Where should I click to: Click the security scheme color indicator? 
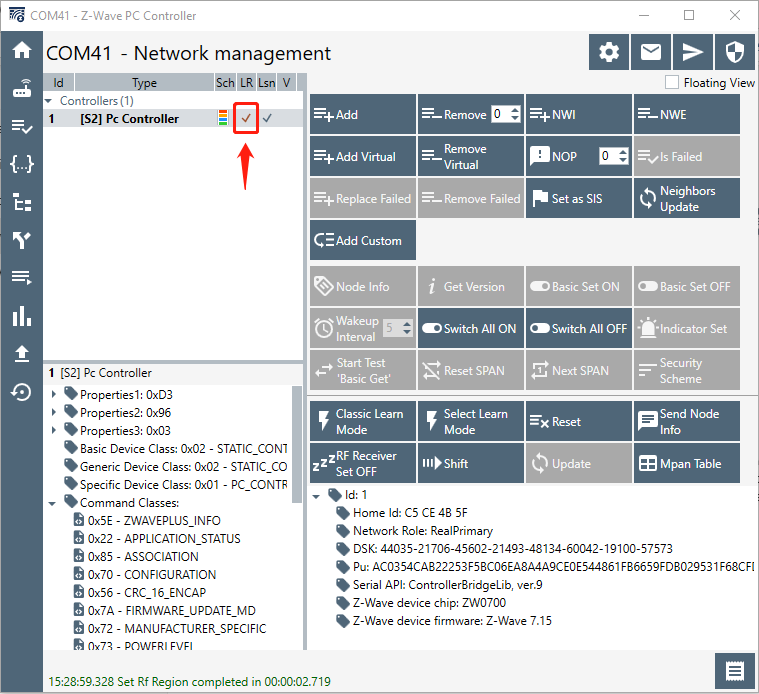coord(223,119)
